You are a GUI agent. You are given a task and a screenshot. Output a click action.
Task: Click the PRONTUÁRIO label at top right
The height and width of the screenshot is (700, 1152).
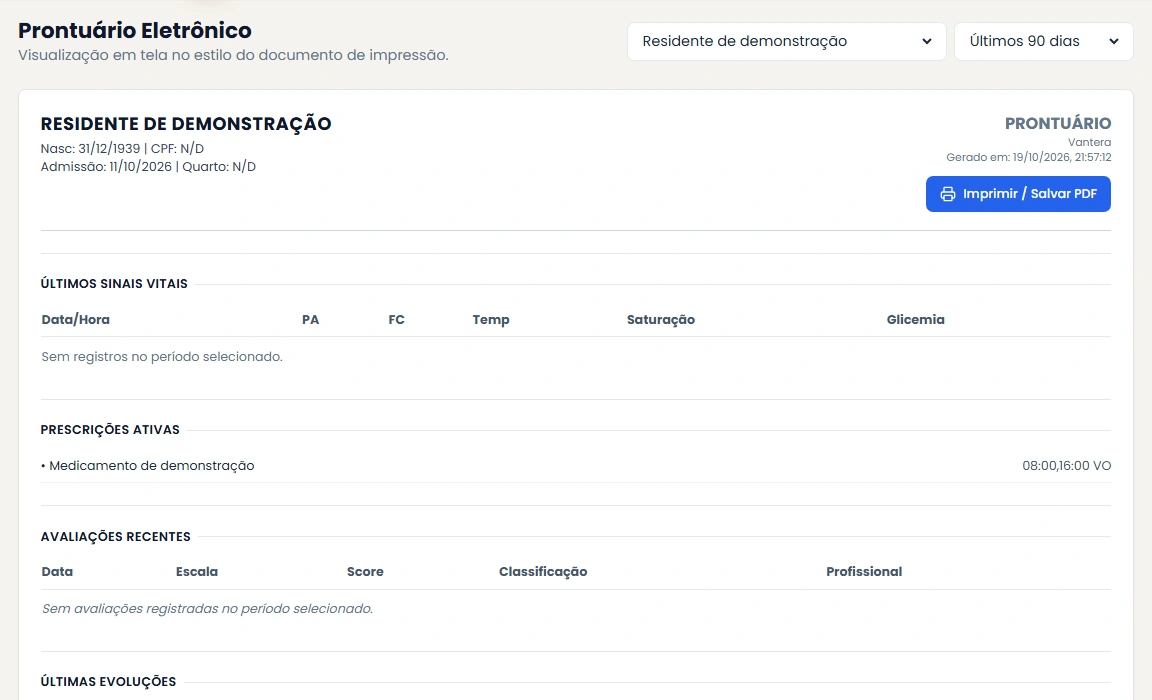[x=1058, y=123]
